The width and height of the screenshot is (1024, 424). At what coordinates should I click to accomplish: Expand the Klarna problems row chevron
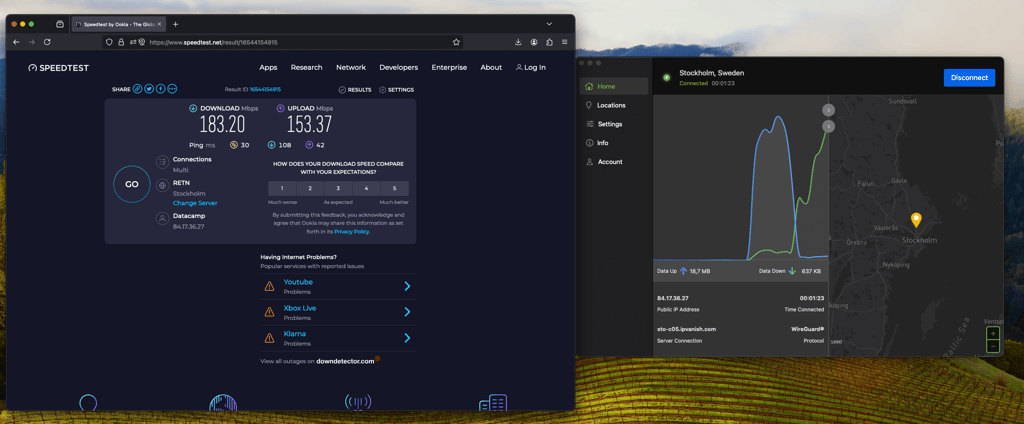(407, 338)
